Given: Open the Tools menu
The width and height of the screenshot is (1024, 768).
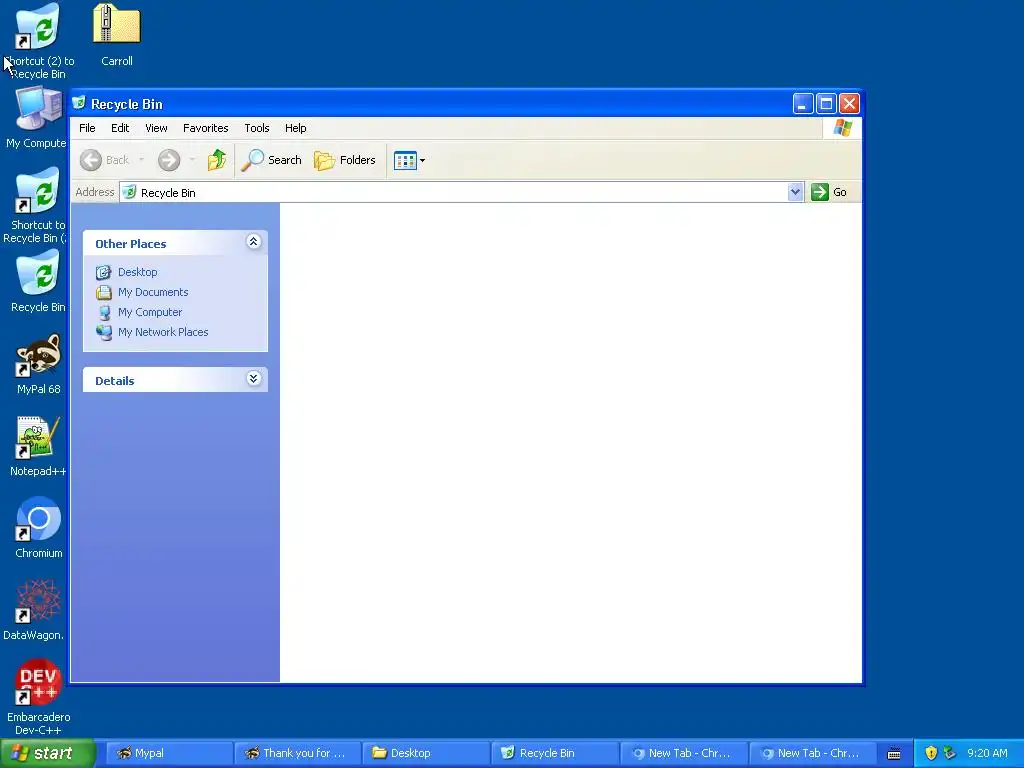Looking at the screenshot, I should click(x=257, y=128).
